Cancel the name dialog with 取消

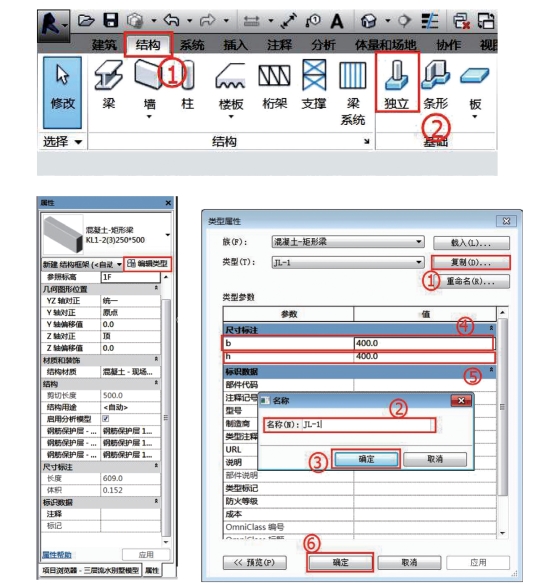point(435,459)
